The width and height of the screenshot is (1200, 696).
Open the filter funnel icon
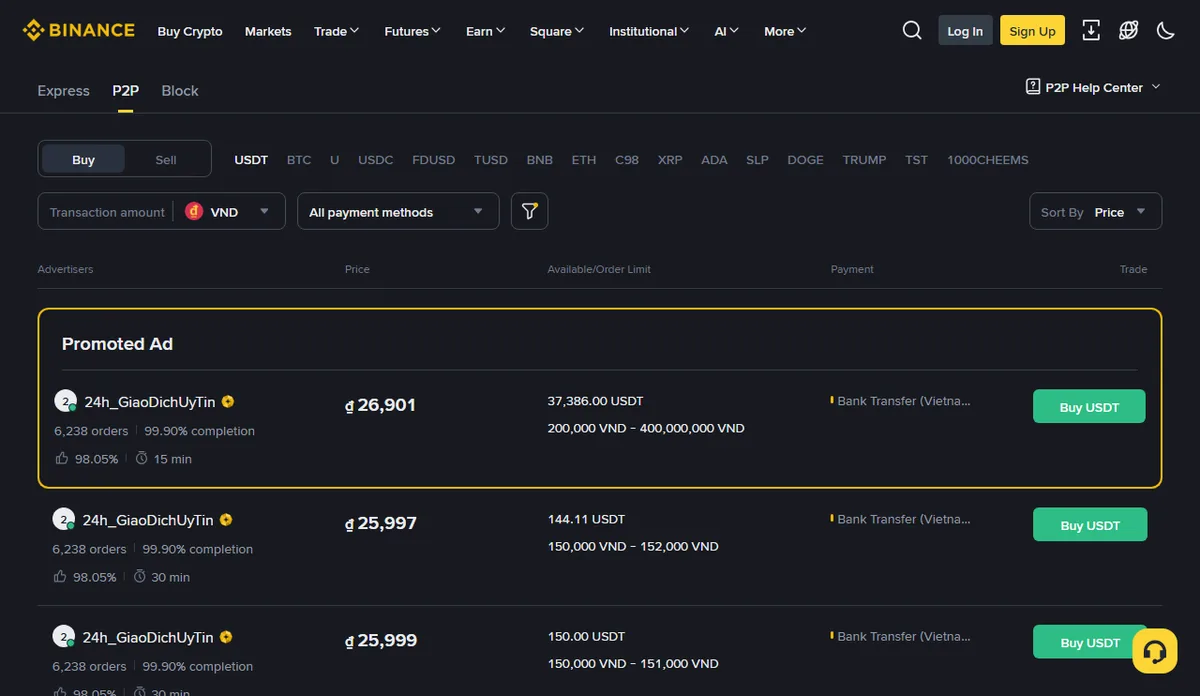point(530,211)
